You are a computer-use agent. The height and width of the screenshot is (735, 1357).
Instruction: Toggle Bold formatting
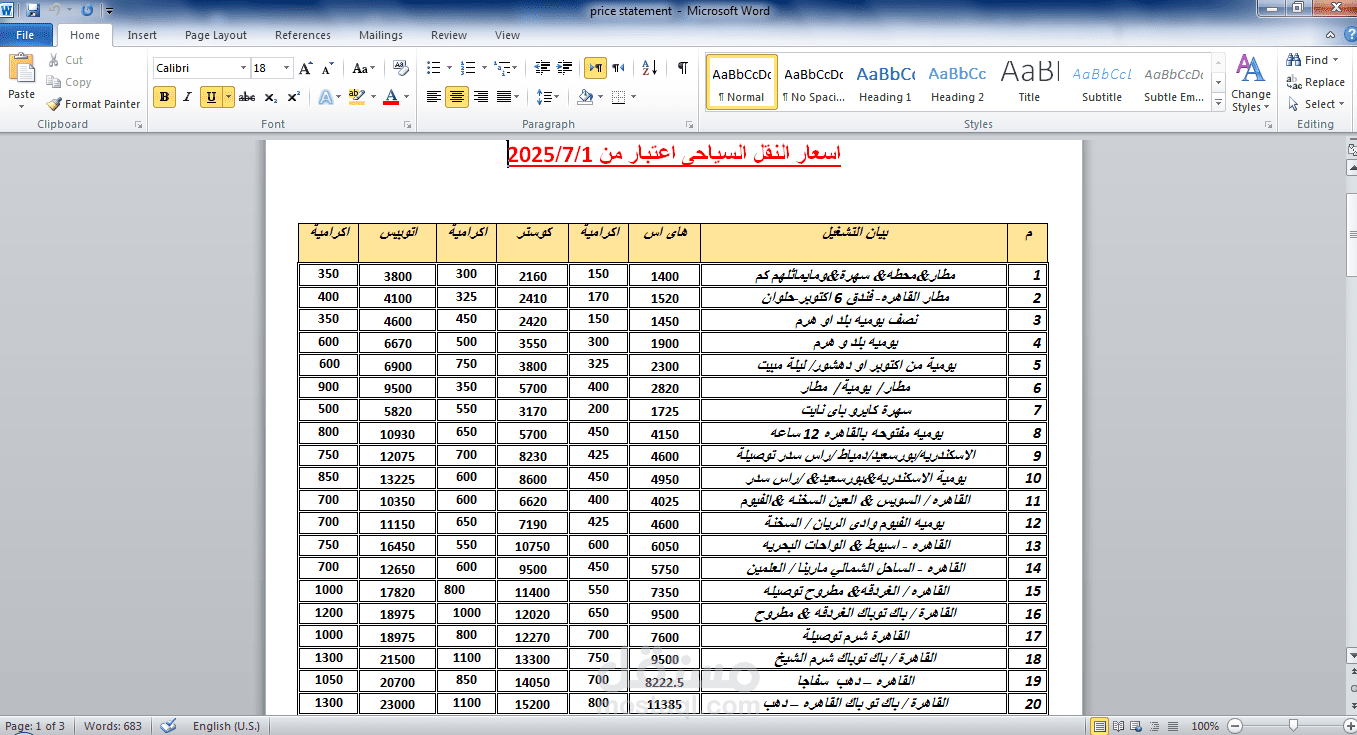coord(164,97)
